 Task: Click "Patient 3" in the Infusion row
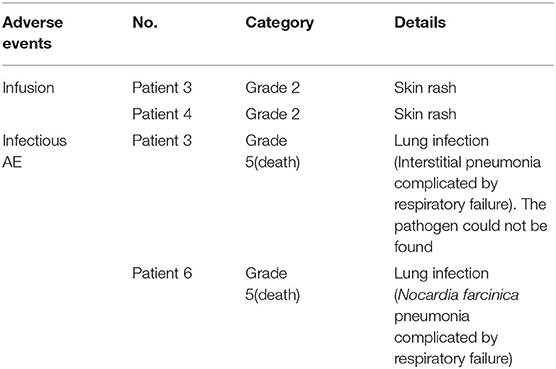pyautogui.click(x=162, y=88)
